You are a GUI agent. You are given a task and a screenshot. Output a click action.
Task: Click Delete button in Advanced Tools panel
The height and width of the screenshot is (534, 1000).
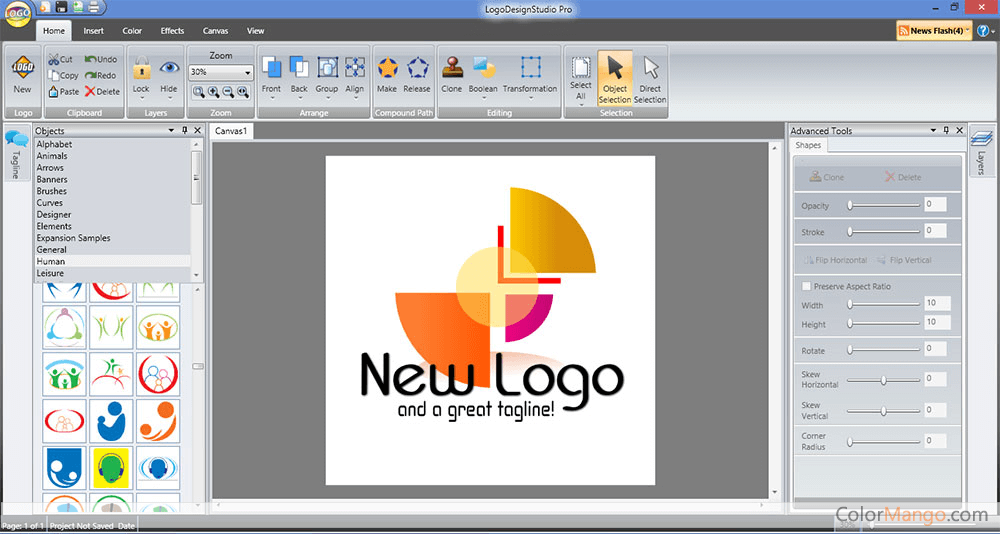(x=902, y=177)
